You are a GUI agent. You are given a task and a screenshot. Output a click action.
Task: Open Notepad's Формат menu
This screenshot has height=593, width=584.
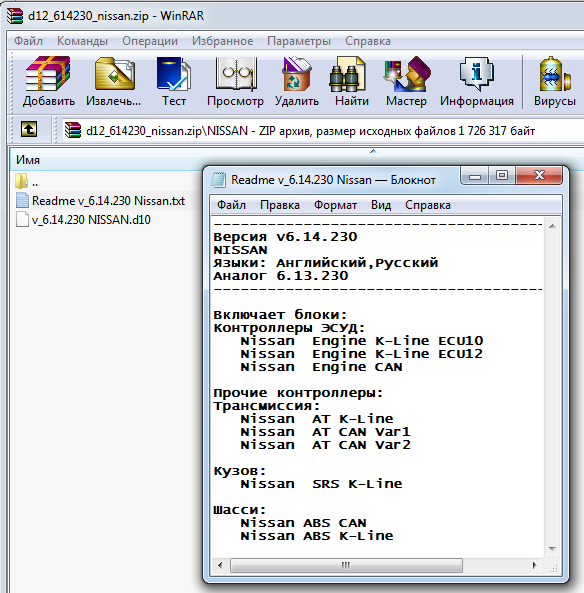click(x=335, y=205)
